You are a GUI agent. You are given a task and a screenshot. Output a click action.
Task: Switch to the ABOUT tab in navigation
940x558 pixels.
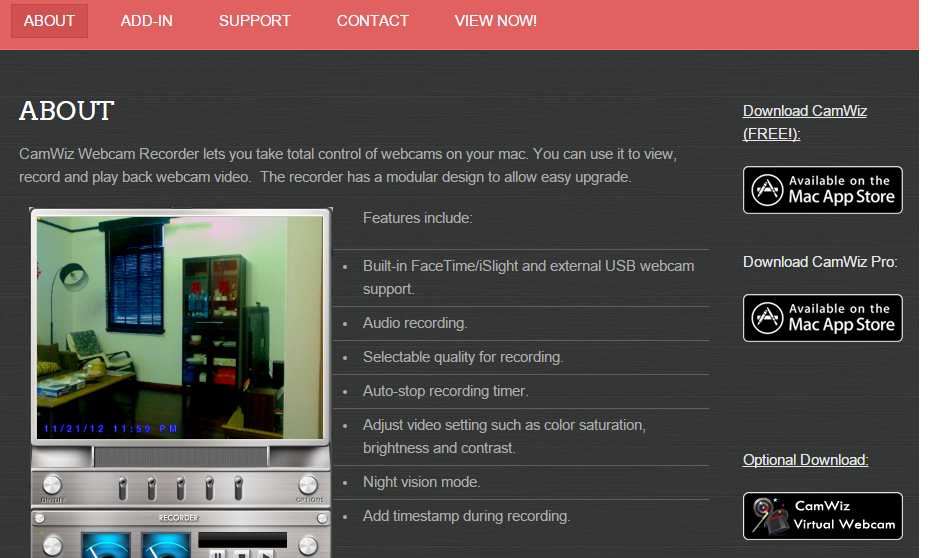click(x=49, y=21)
